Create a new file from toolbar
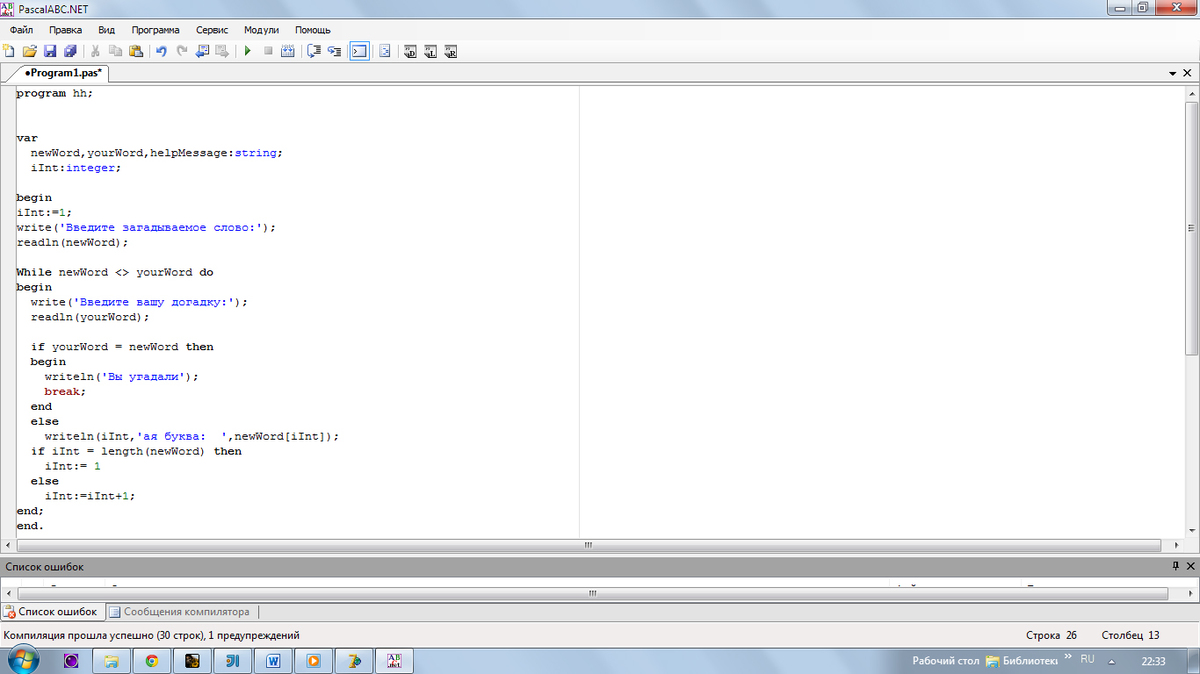 [x=8, y=51]
